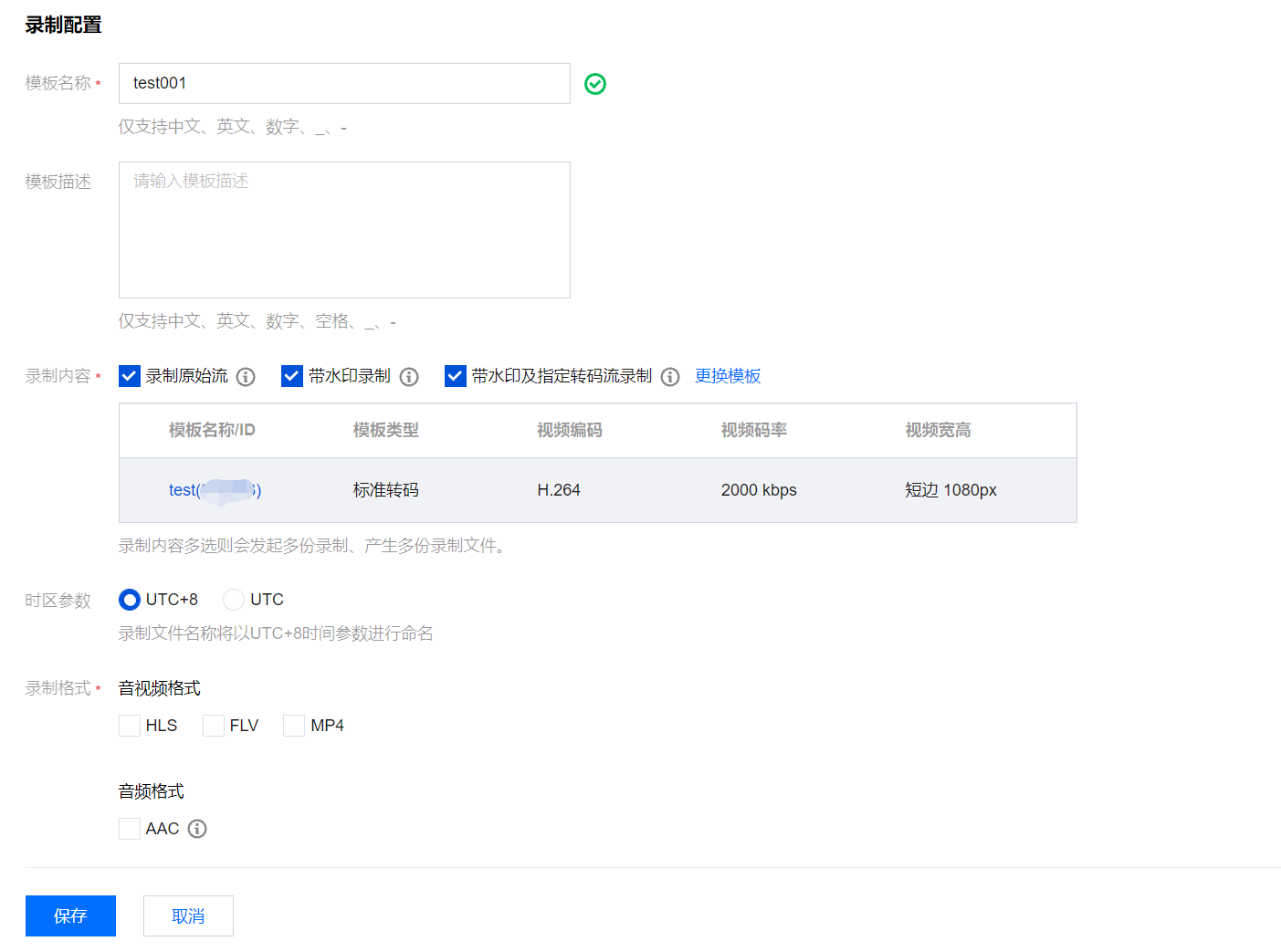This screenshot has width=1281, height=952.
Task: Click the 标准转码 cell
Action: (x=386, y=490)
